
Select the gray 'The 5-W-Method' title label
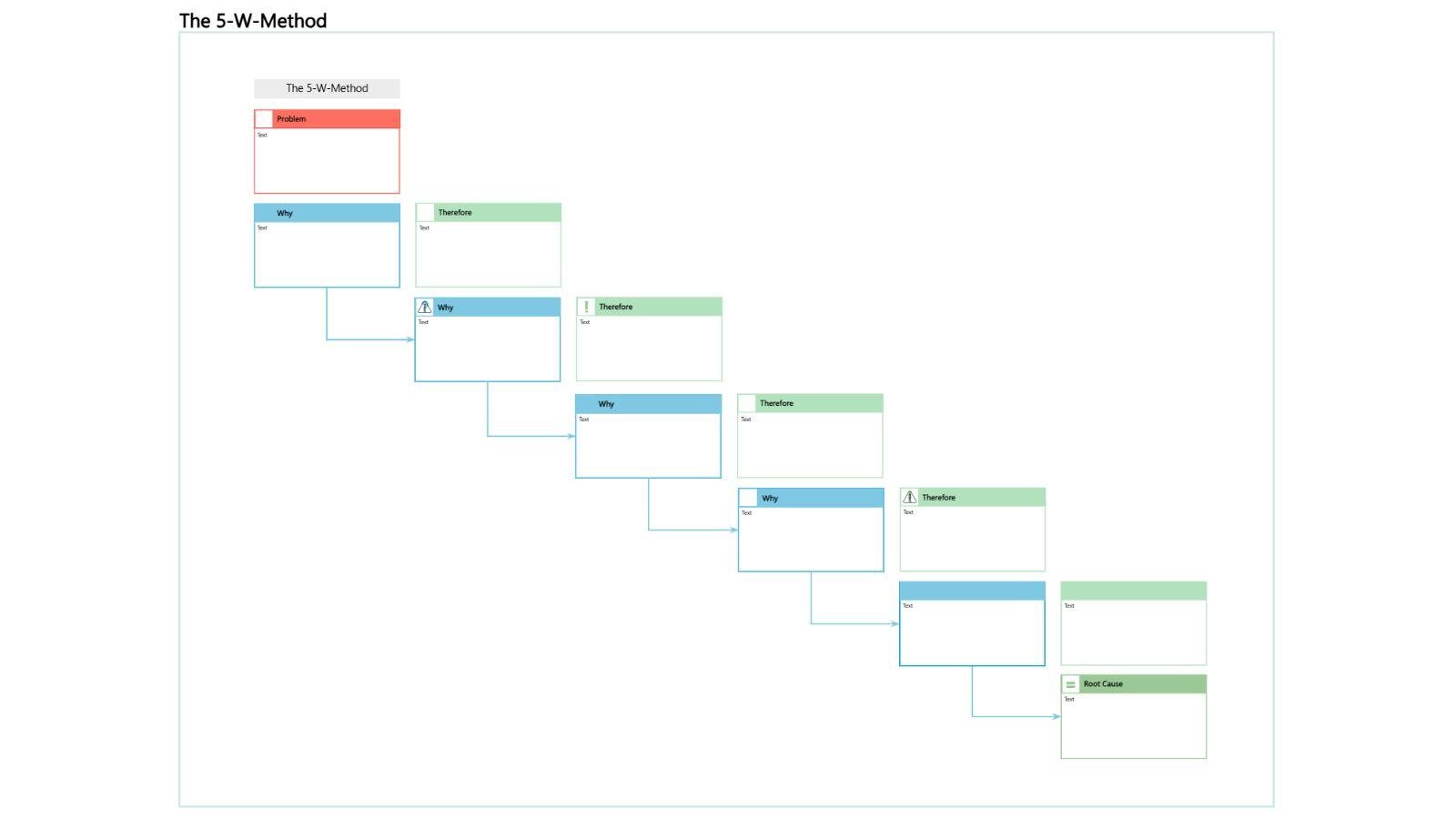(x=327, y=88)
